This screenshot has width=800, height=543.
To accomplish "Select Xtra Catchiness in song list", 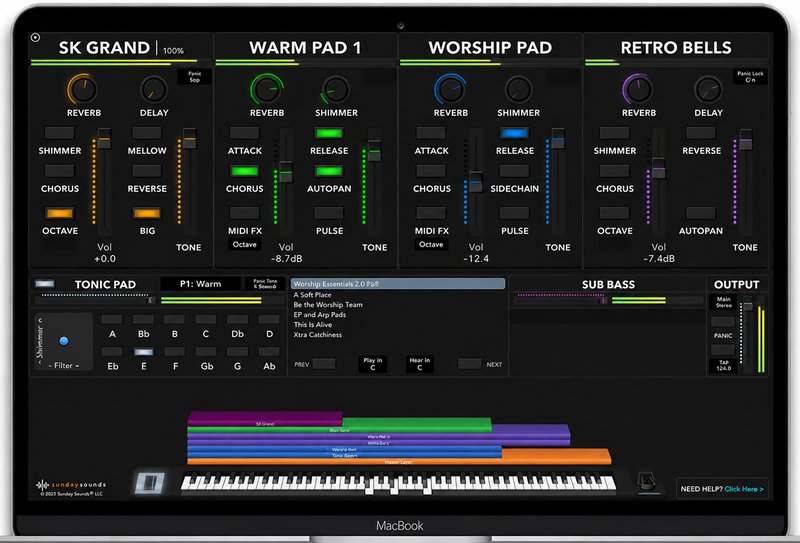I will pos(317,335).
